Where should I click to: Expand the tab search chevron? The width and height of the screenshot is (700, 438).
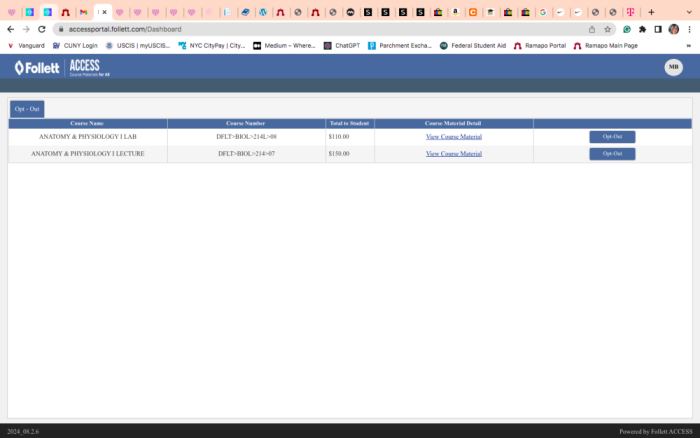point(689,12)
